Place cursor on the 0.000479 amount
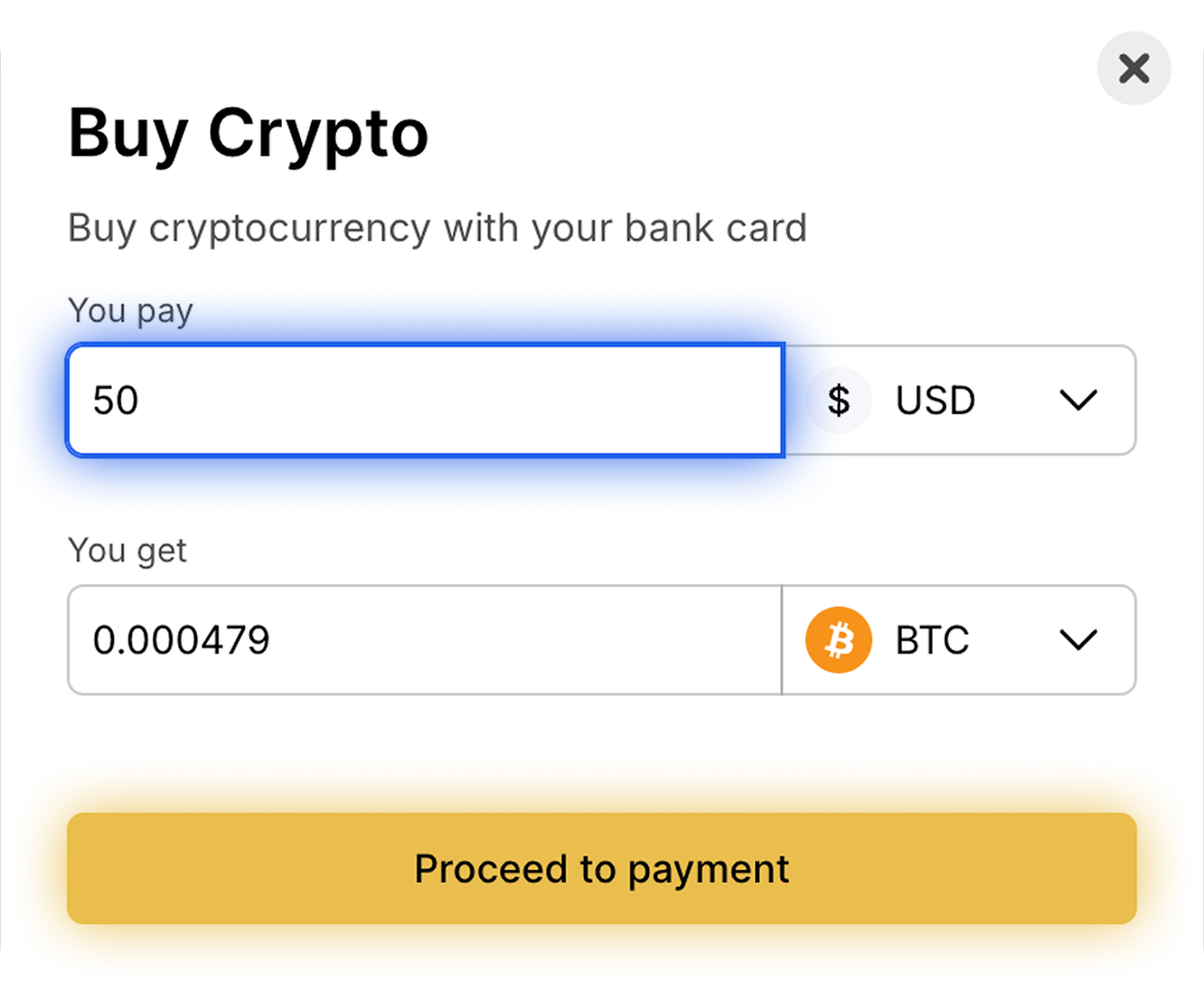1204x1001 pixels. click(181, 640)
